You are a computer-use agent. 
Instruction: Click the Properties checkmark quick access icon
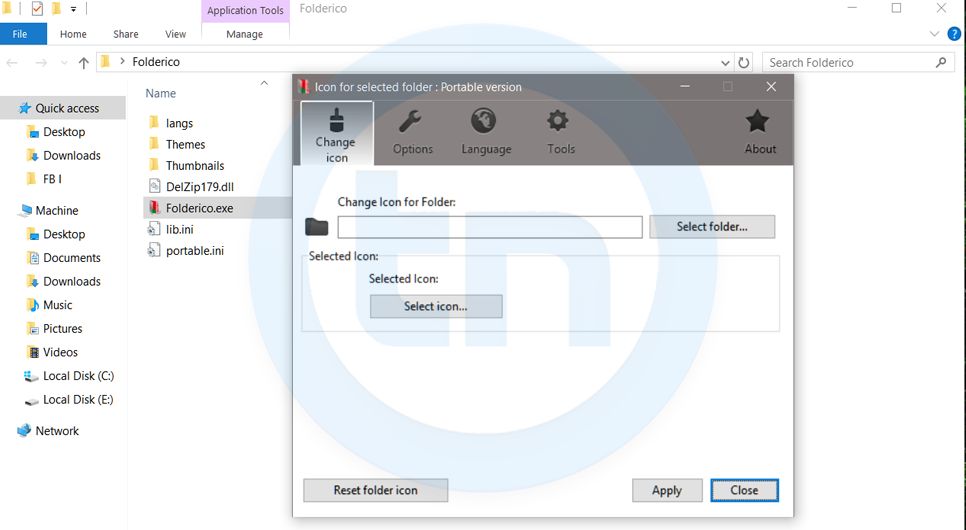(x=37, y=9)
